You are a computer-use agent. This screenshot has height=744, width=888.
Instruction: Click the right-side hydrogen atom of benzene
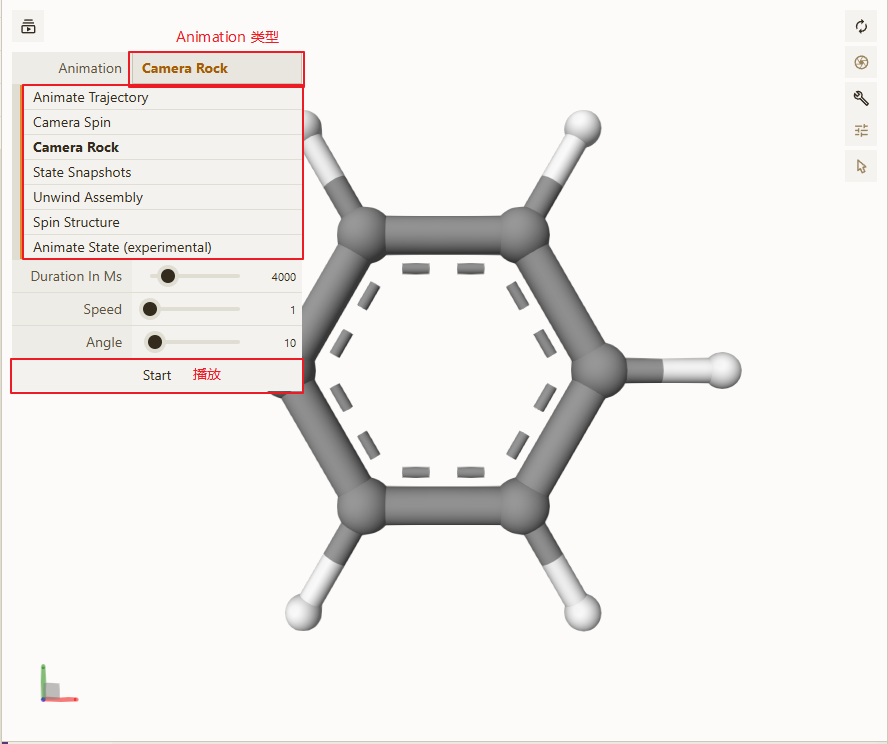[723, 370]
